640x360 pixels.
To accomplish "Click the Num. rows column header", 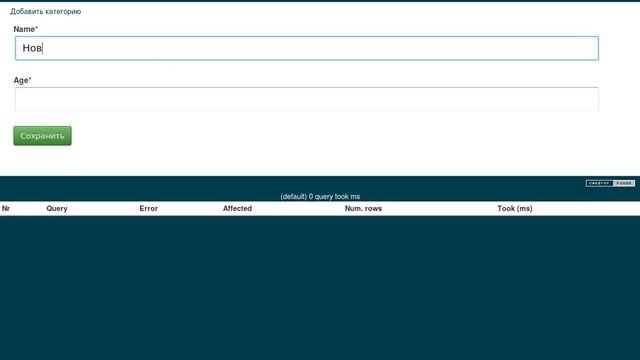I will click(363, 209).
